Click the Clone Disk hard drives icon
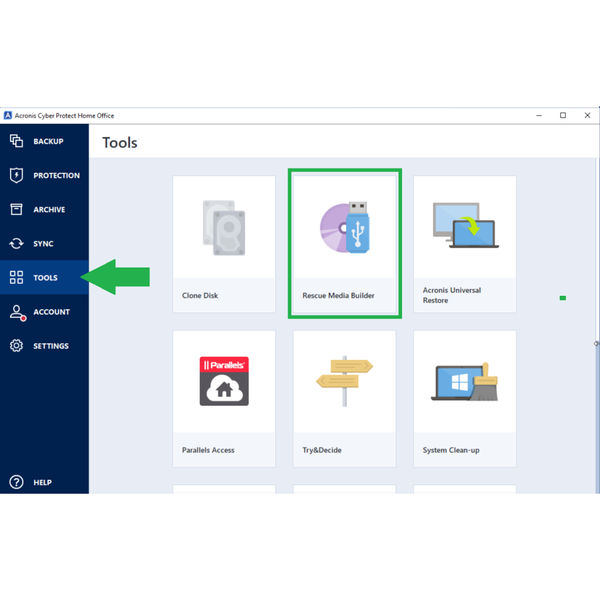600x600 pixels. pyautogui.click(x=224, y=228)
